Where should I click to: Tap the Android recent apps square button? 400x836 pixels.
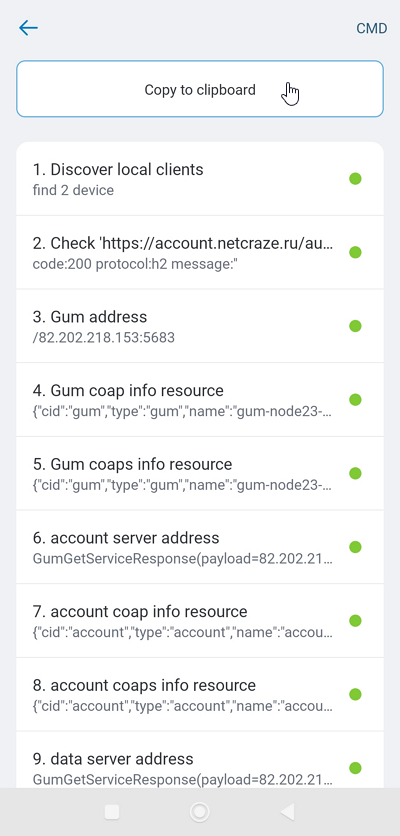tap(112, 812)
